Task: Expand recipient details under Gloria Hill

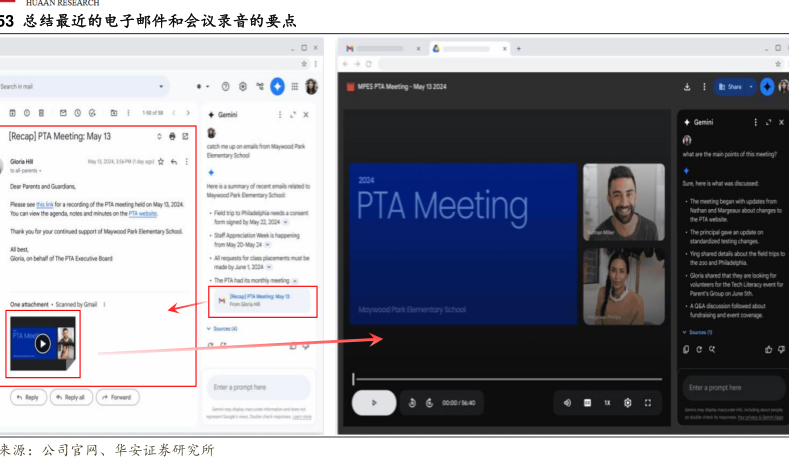Action: coord(40,171)
